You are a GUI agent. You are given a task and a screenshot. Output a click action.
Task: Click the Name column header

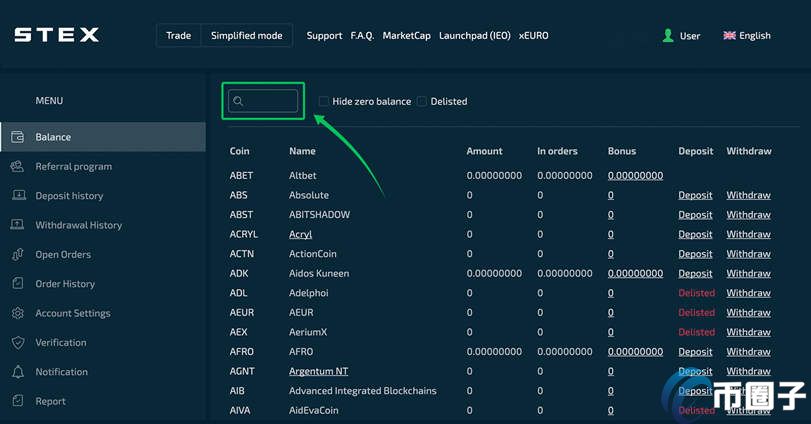[302, 151]
